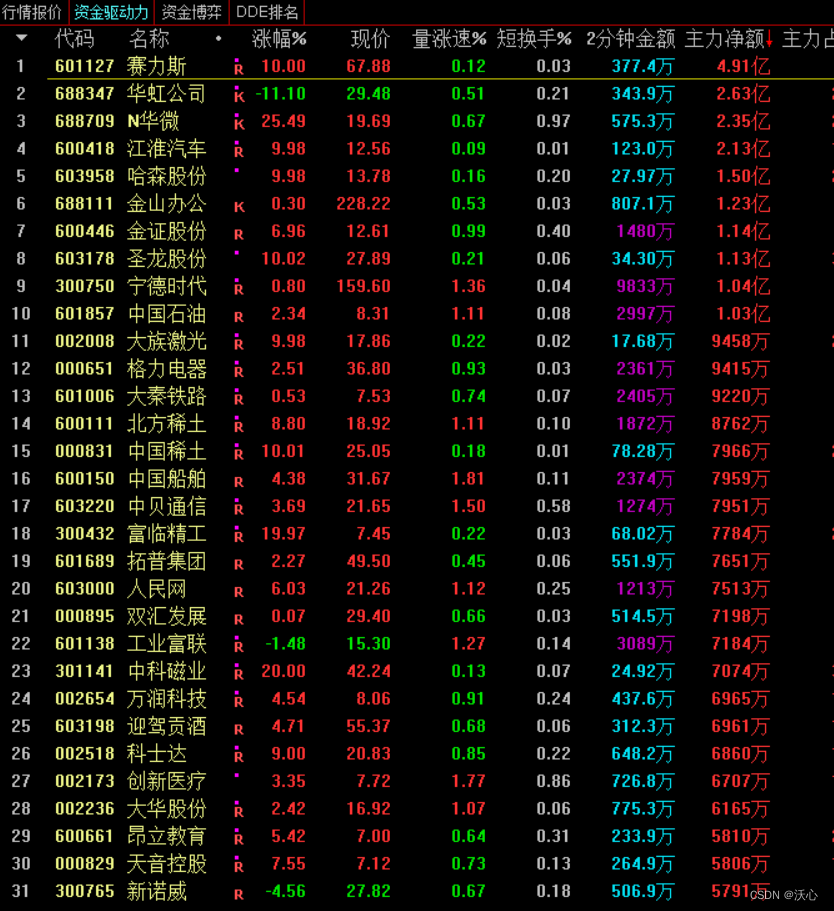Viewport: 834px width, 911px height.
Task: Select stock name 创新医疗
Action: 166,781
